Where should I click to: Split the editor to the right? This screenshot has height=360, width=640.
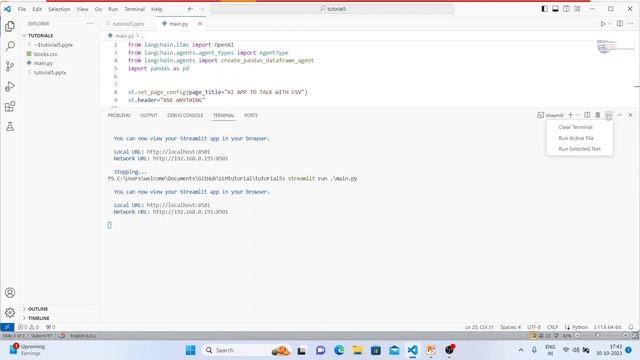click(x=620, y=24)
